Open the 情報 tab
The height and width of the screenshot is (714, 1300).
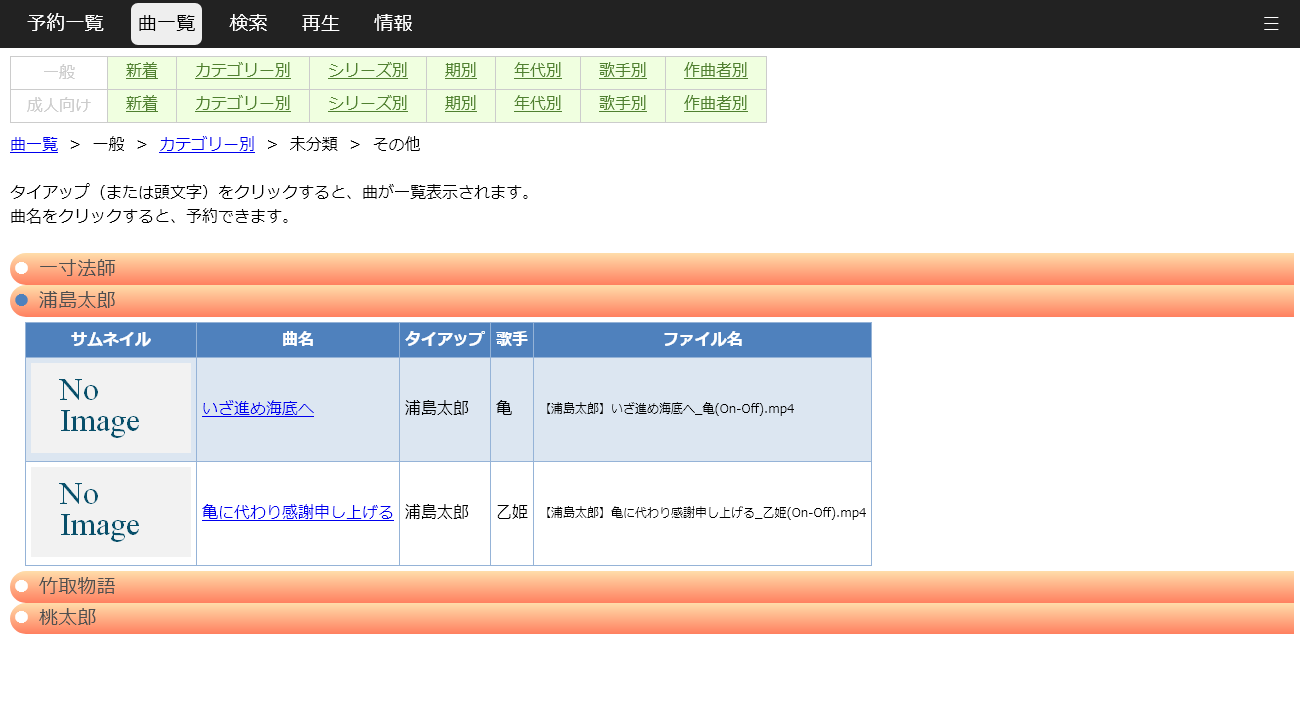[393, 24]
